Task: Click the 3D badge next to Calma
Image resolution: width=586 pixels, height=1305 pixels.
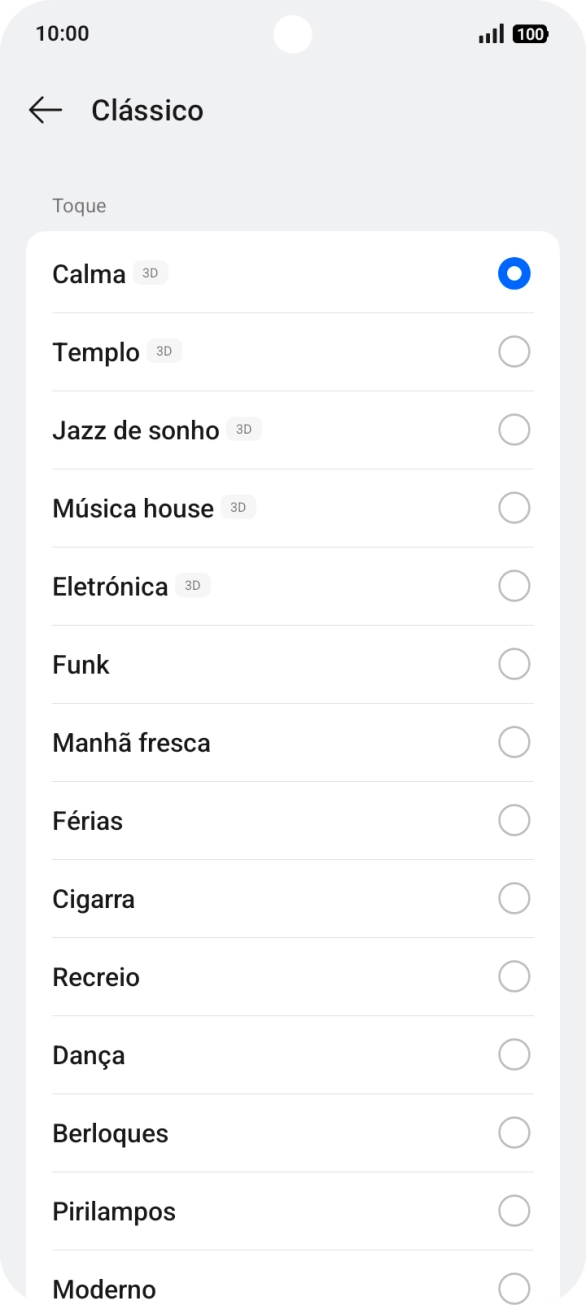Action: pyautogui.click(x=151, y=272)
